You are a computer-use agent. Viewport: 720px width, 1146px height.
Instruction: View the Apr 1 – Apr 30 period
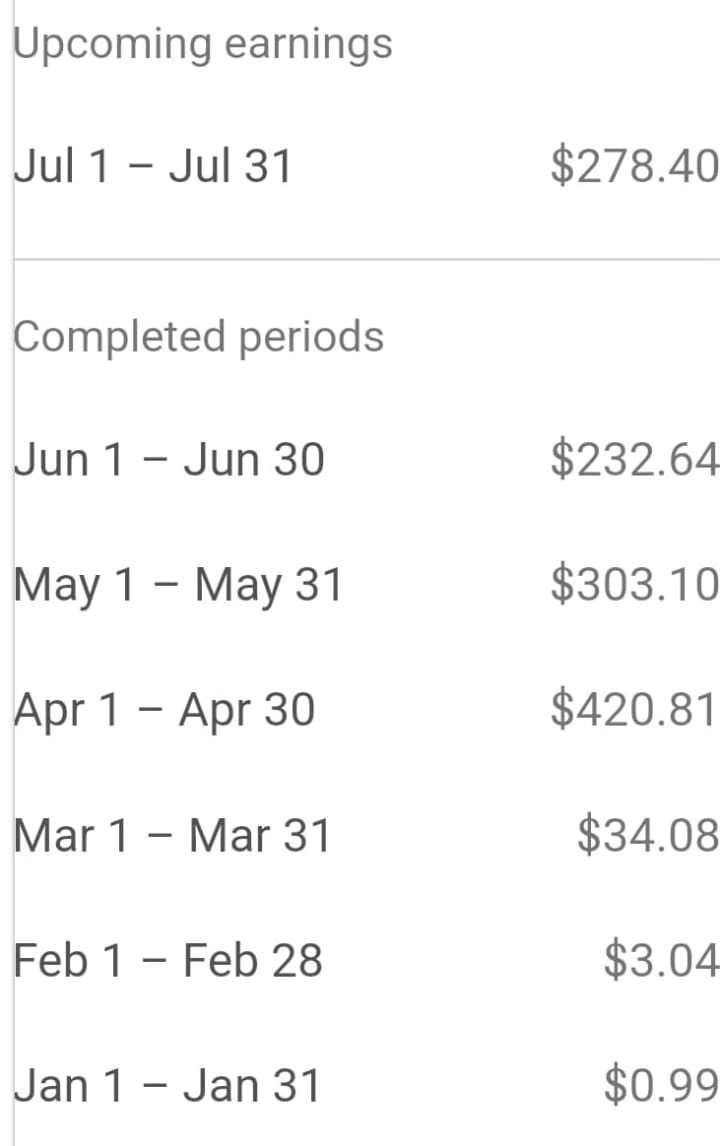(164, 710)
